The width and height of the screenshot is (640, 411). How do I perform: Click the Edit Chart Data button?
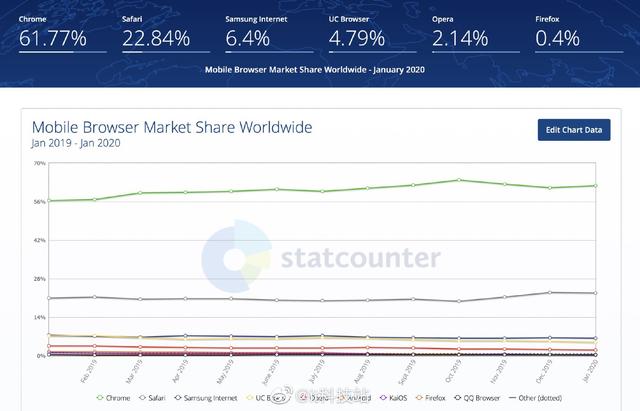(573, 130)
